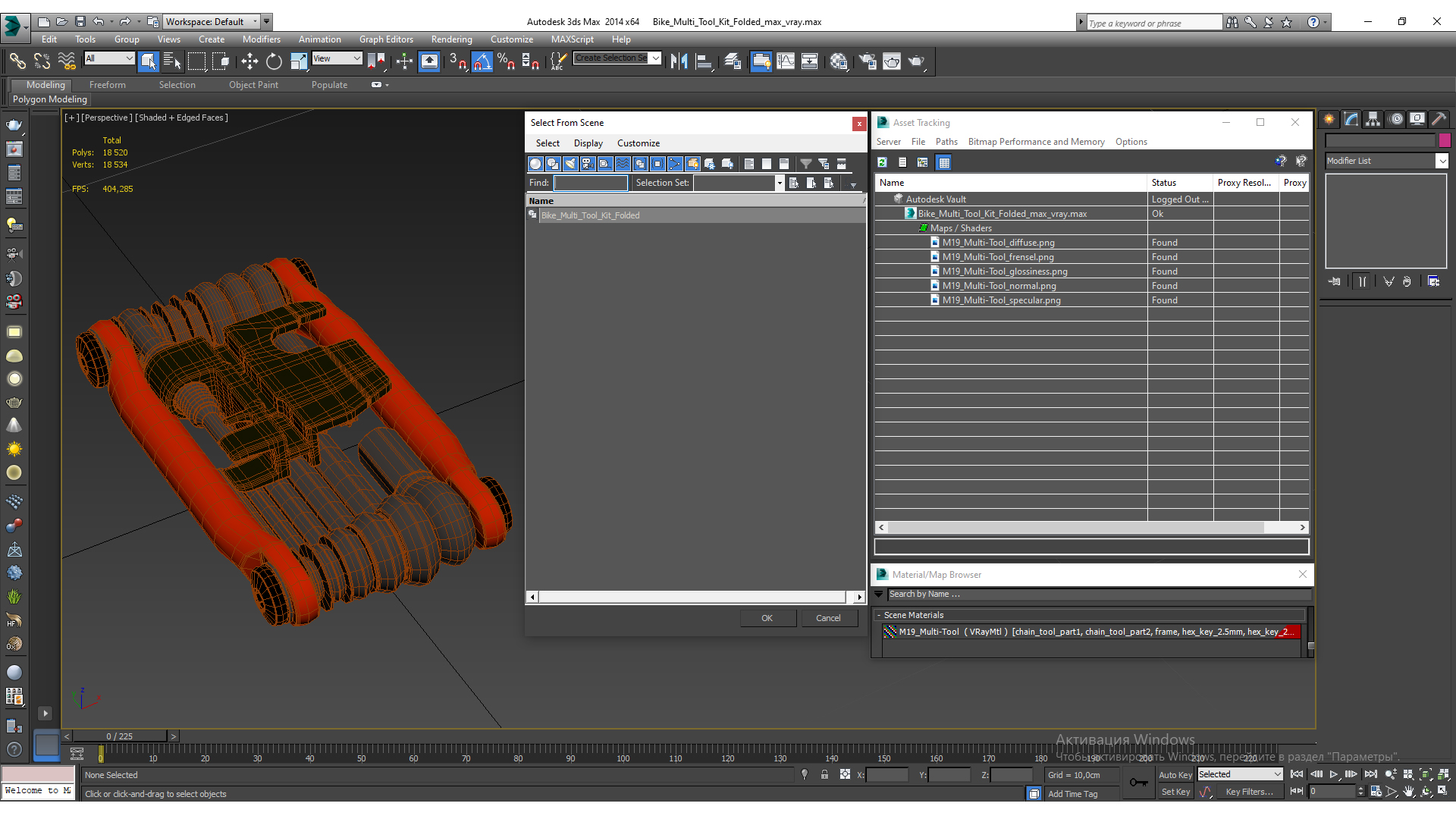Viewport: 1456px width, 819px height.
Task: Click the Rendering menu in menu bar
Action: point(451,39)
